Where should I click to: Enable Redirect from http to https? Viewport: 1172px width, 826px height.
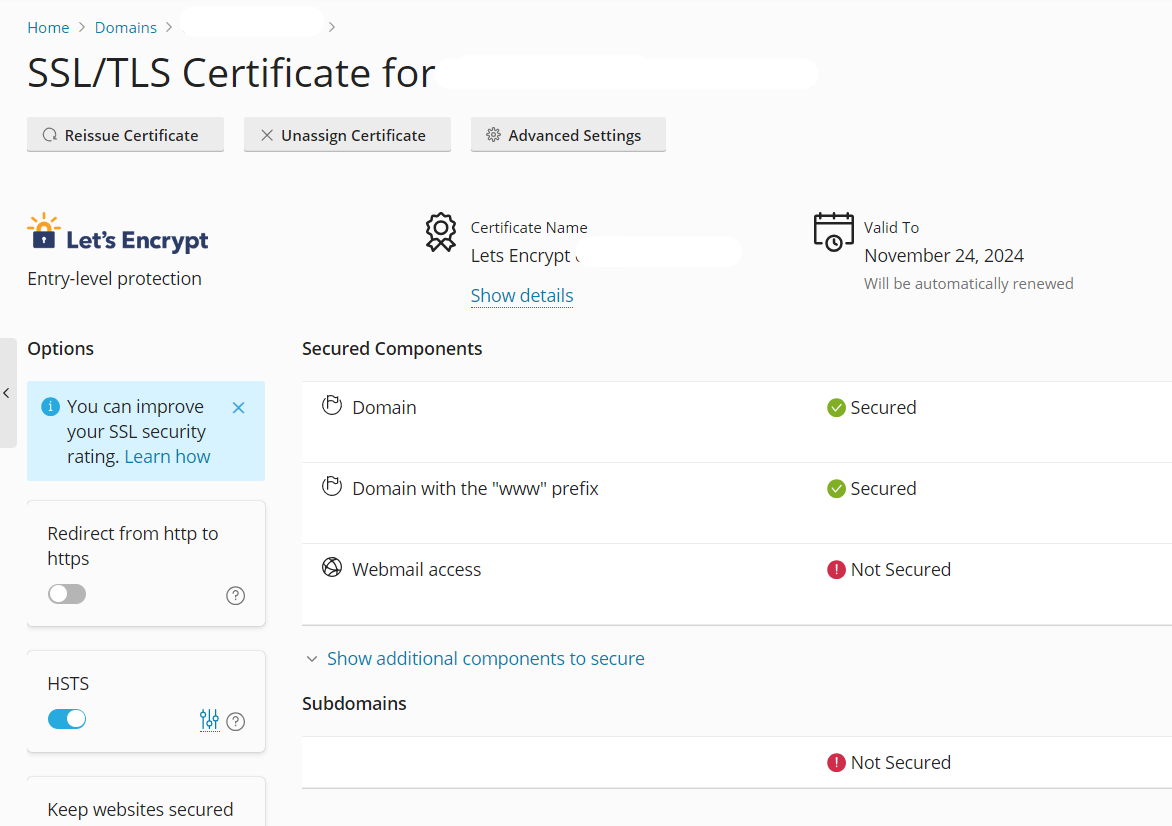click(66, 593)
